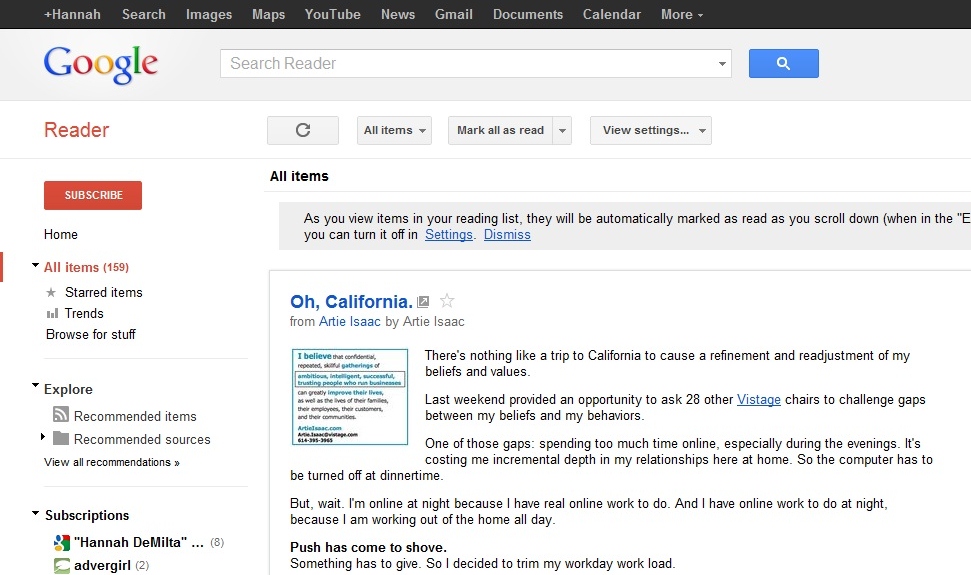Open the Mark all as read arrow menu
Image resolution: width=971 pixels, height=575 pixels.
click(x=562, y=130)
